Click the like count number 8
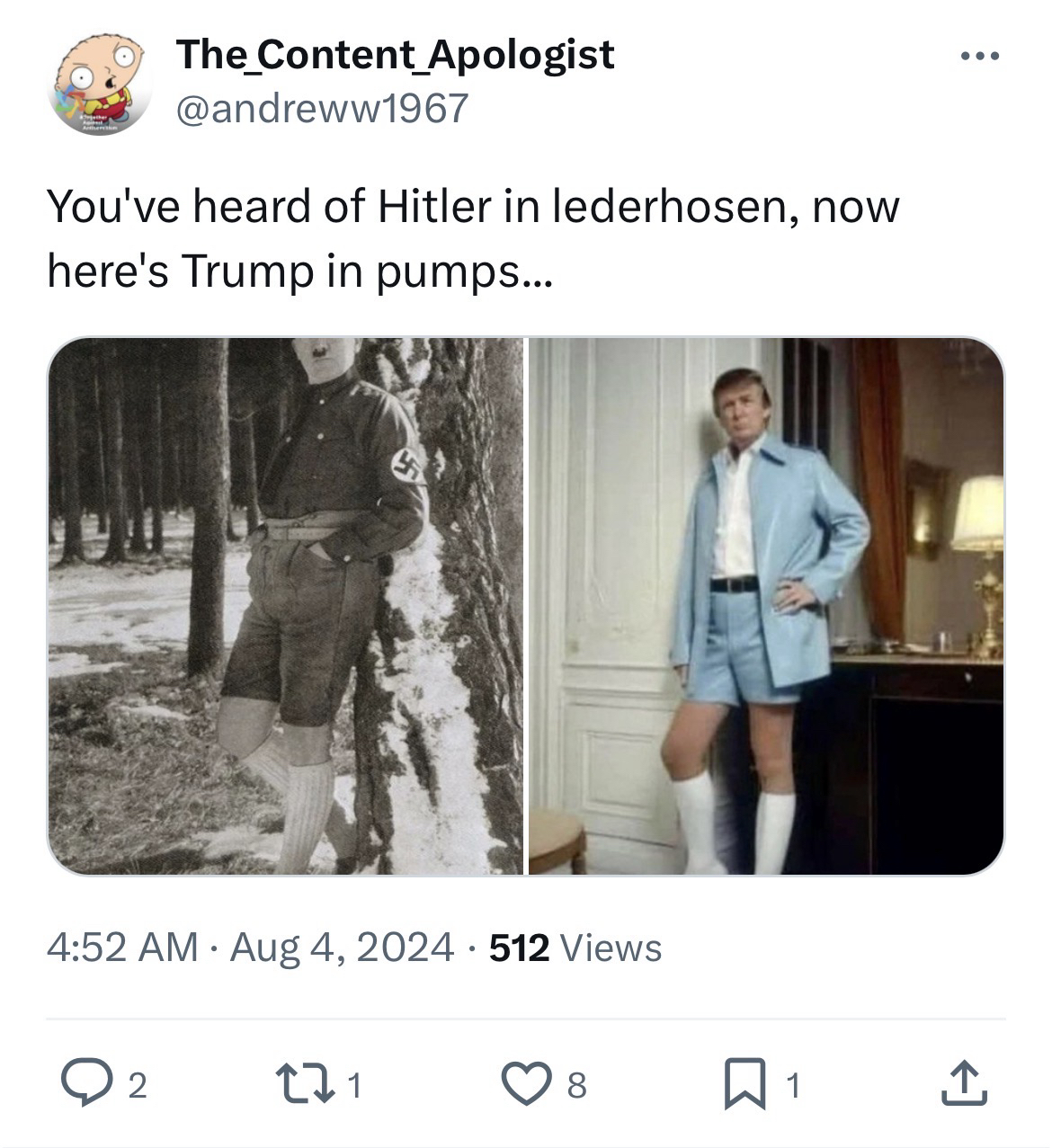This screenshot has width=1052, height=1148. coord(576,1086)
